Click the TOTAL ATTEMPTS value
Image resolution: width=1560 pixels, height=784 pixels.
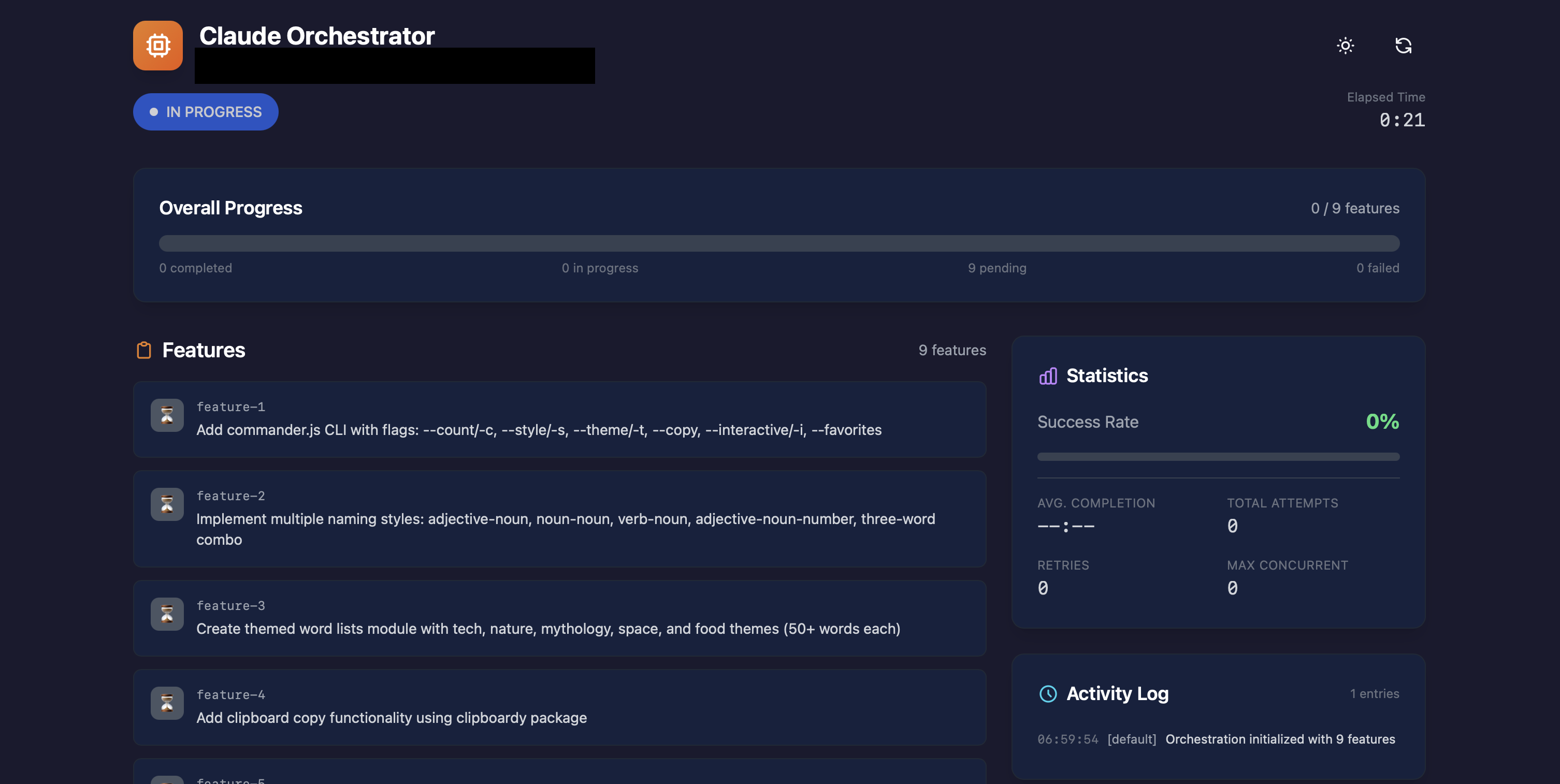(x=1232, y=526)
